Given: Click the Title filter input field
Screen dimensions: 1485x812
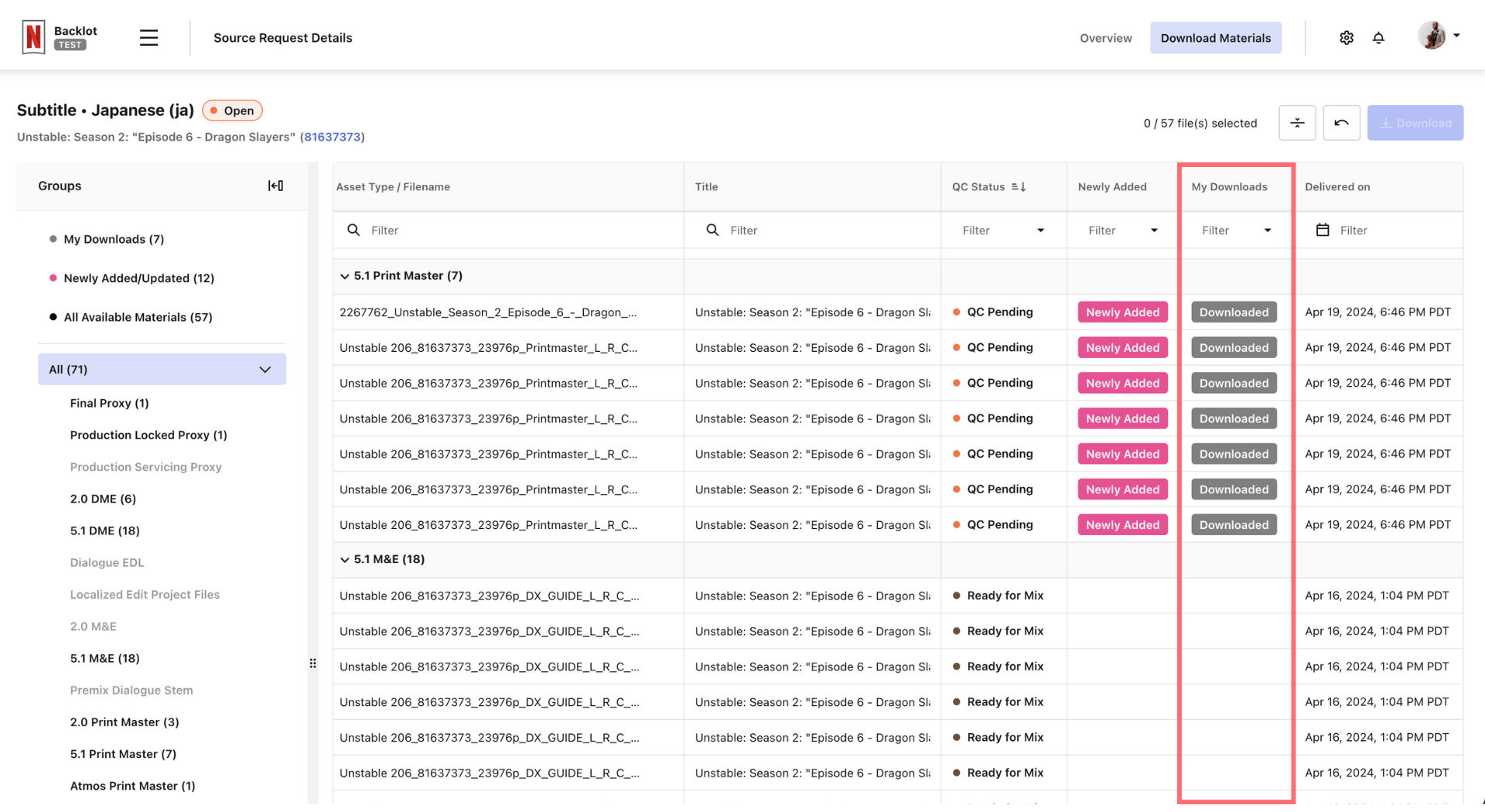Looking at the screenshot, I should (x=812, y=230).
